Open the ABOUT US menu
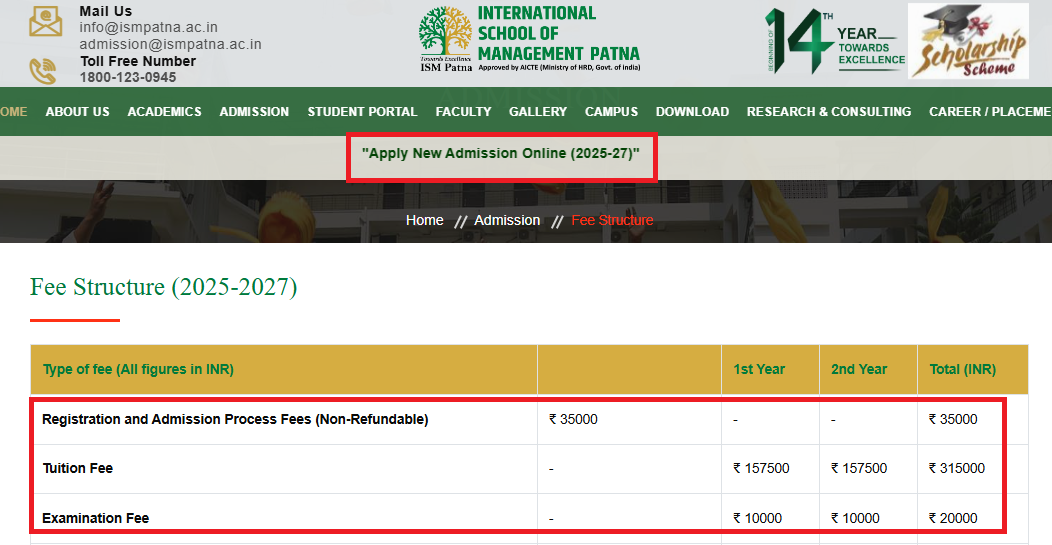The width and height of the screenshot is (1052, 545). click(x=77, y=111)
